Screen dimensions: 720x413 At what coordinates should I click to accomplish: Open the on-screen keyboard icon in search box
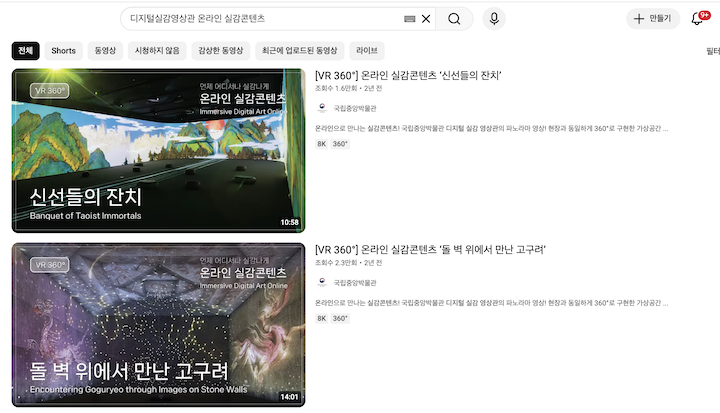tap(410, 19)
